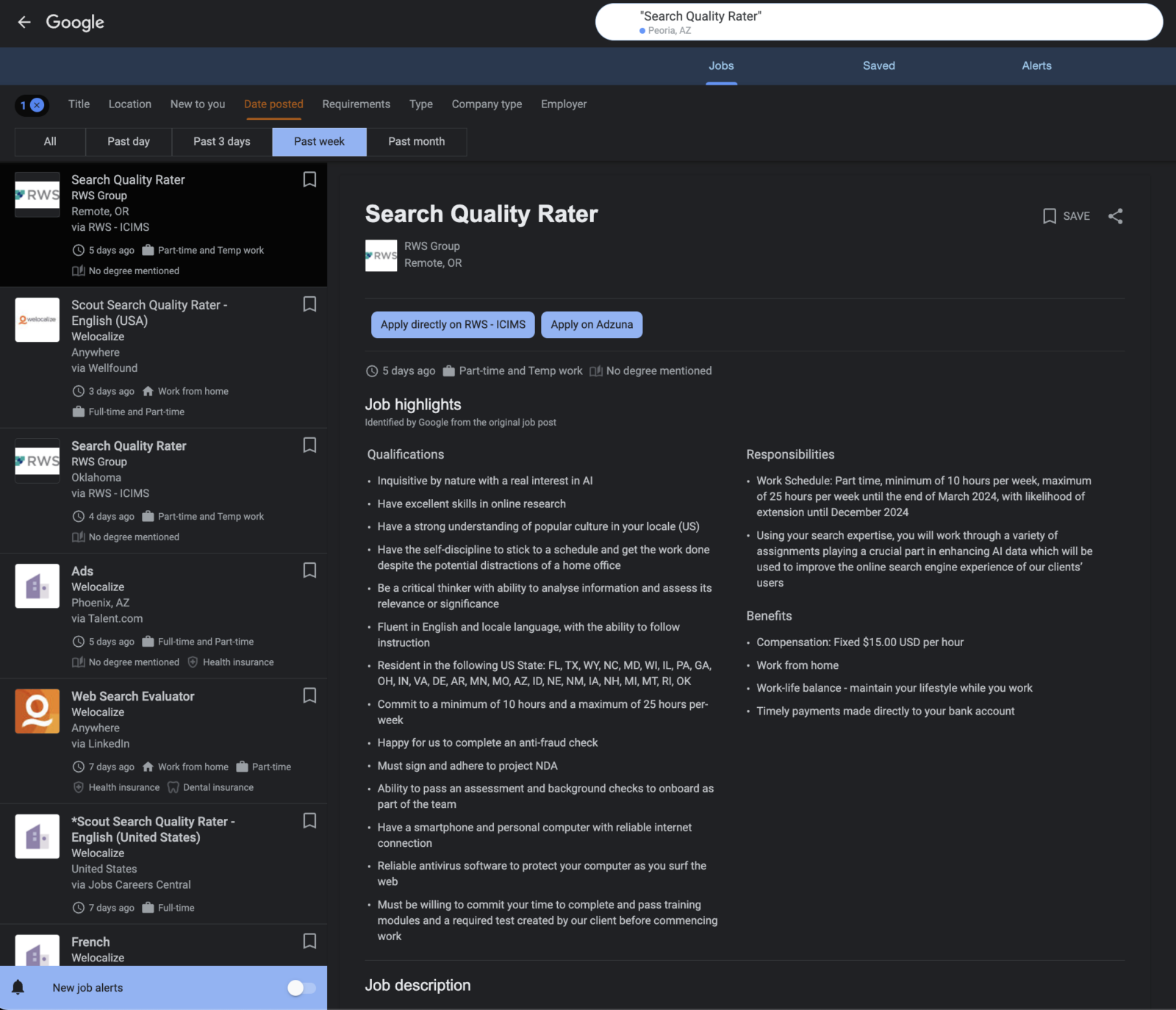Bookmark the Web Search Evaluator job
The height and width of the screenshot is (1010, 1176).
coord(309,695)
